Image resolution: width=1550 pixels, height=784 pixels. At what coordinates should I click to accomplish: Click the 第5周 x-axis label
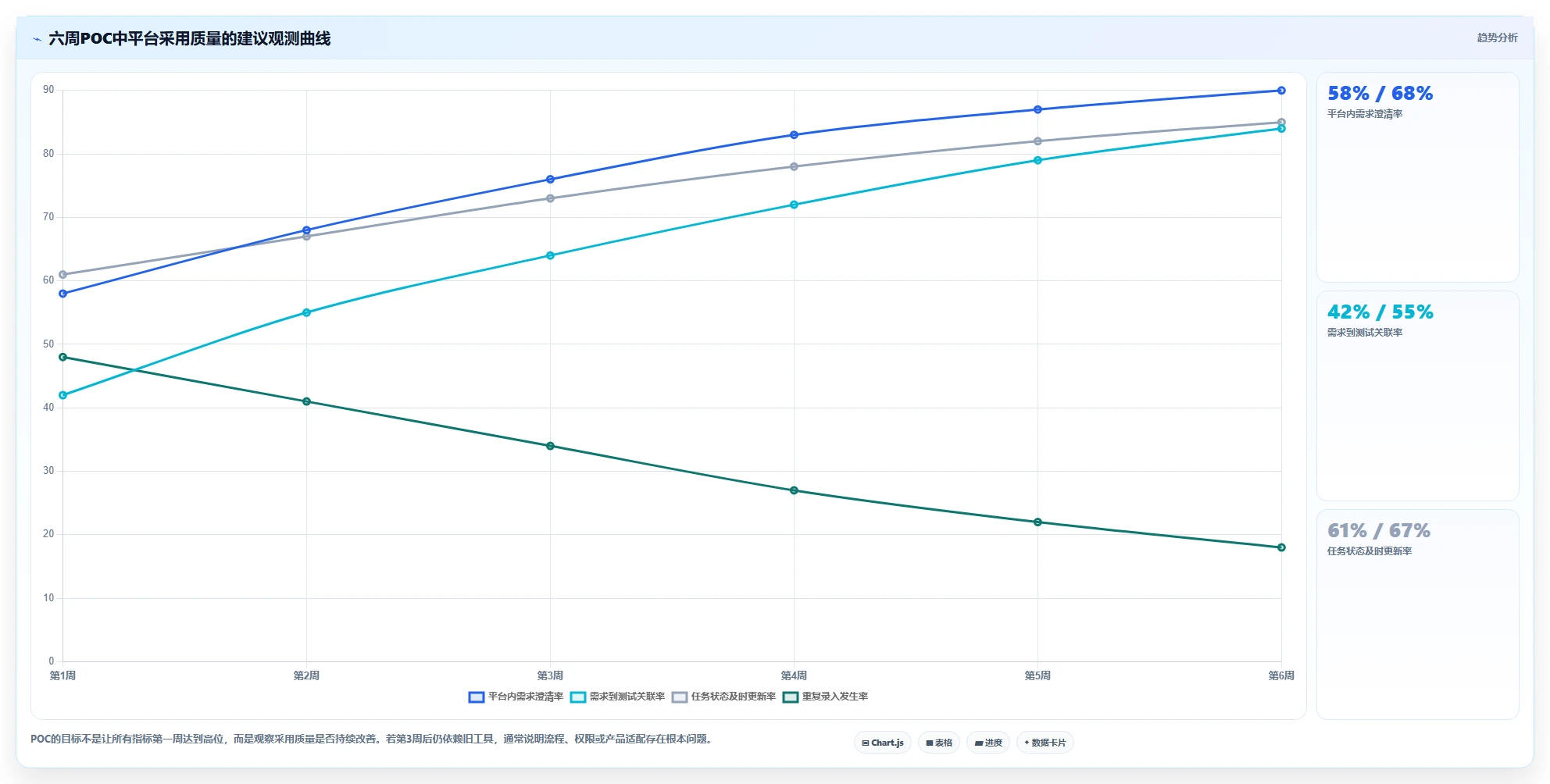(1037, 675)
